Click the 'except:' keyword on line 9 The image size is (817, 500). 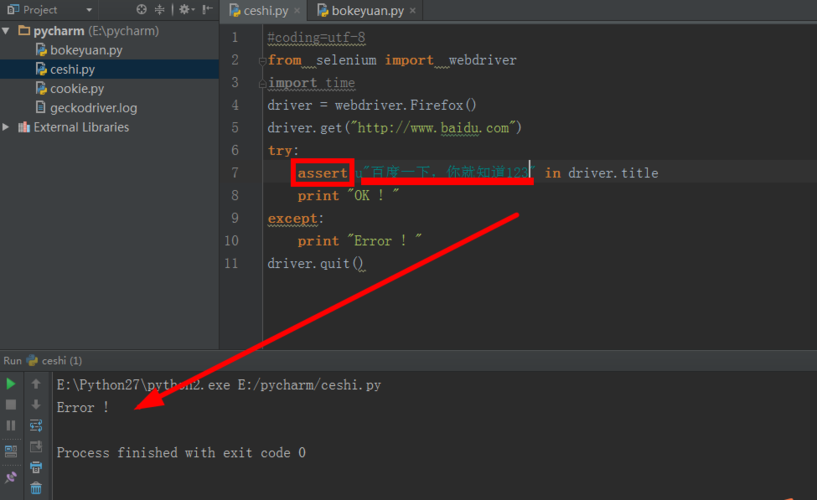point(295,218)
